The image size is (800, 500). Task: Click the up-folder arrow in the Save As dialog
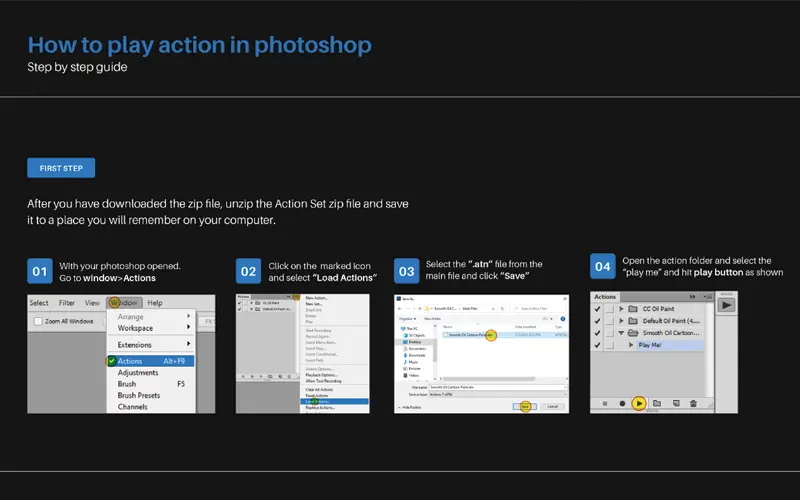[x=420, y=309]
